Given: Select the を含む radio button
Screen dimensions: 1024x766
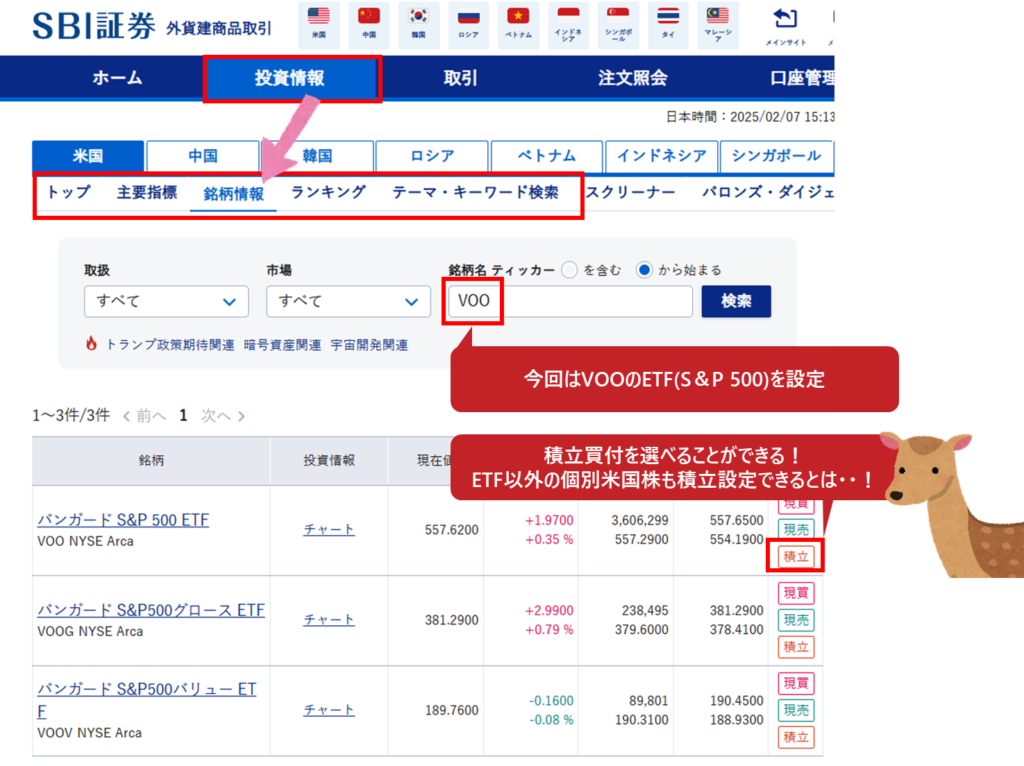Looking at the screenshot, I should click(570, 270).
